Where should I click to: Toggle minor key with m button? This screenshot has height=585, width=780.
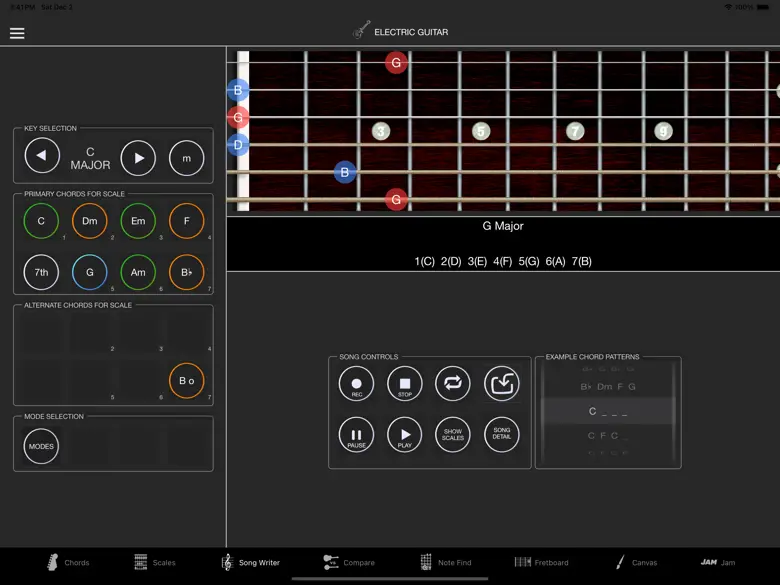point(187,157)
